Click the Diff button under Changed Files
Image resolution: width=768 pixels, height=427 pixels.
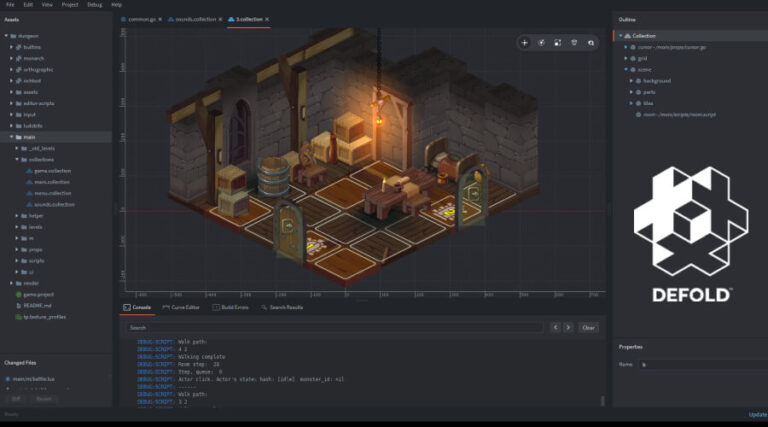pos(16,399)
